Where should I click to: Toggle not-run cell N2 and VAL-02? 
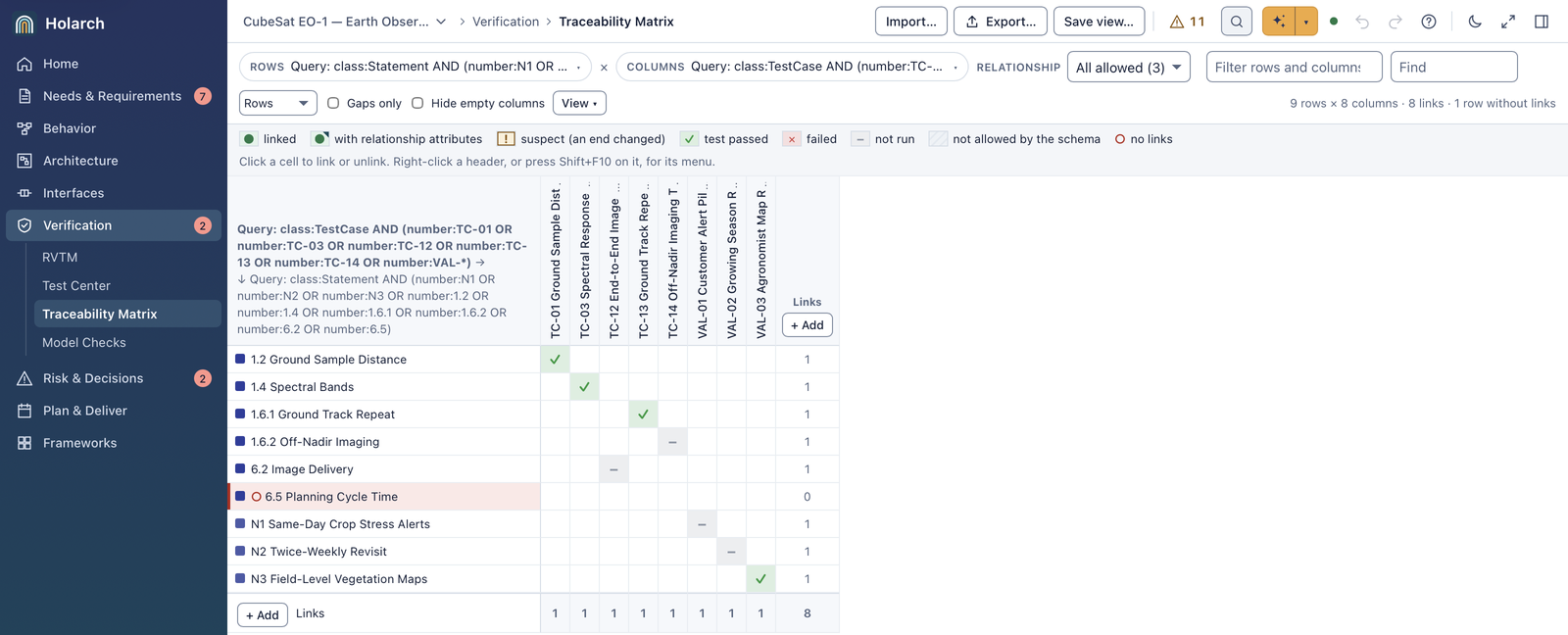pos(731,552)
